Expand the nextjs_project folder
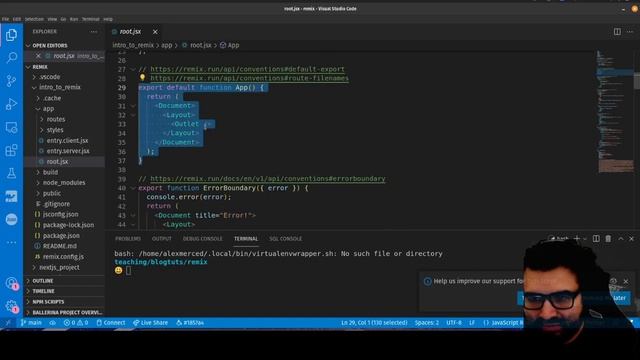640x360 pixels. [x=59, y=267]
